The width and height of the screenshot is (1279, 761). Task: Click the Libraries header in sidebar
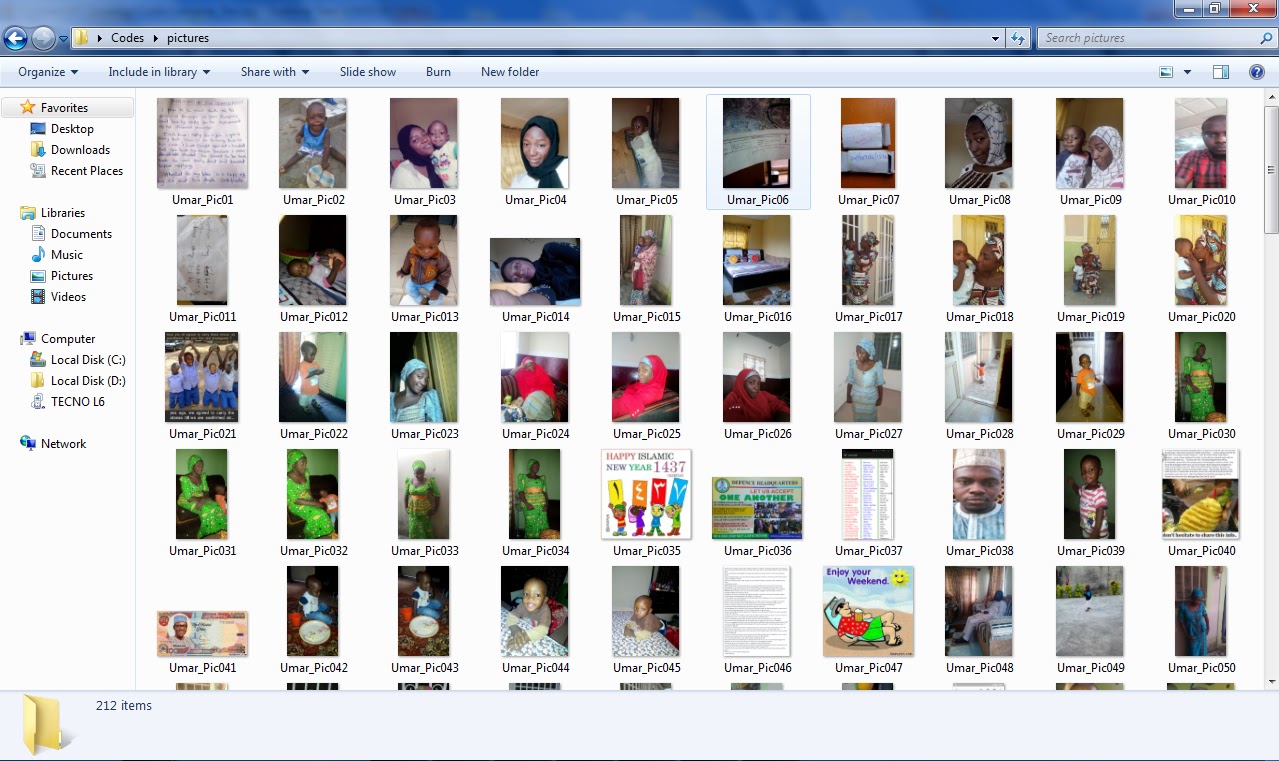coord(53,213)
